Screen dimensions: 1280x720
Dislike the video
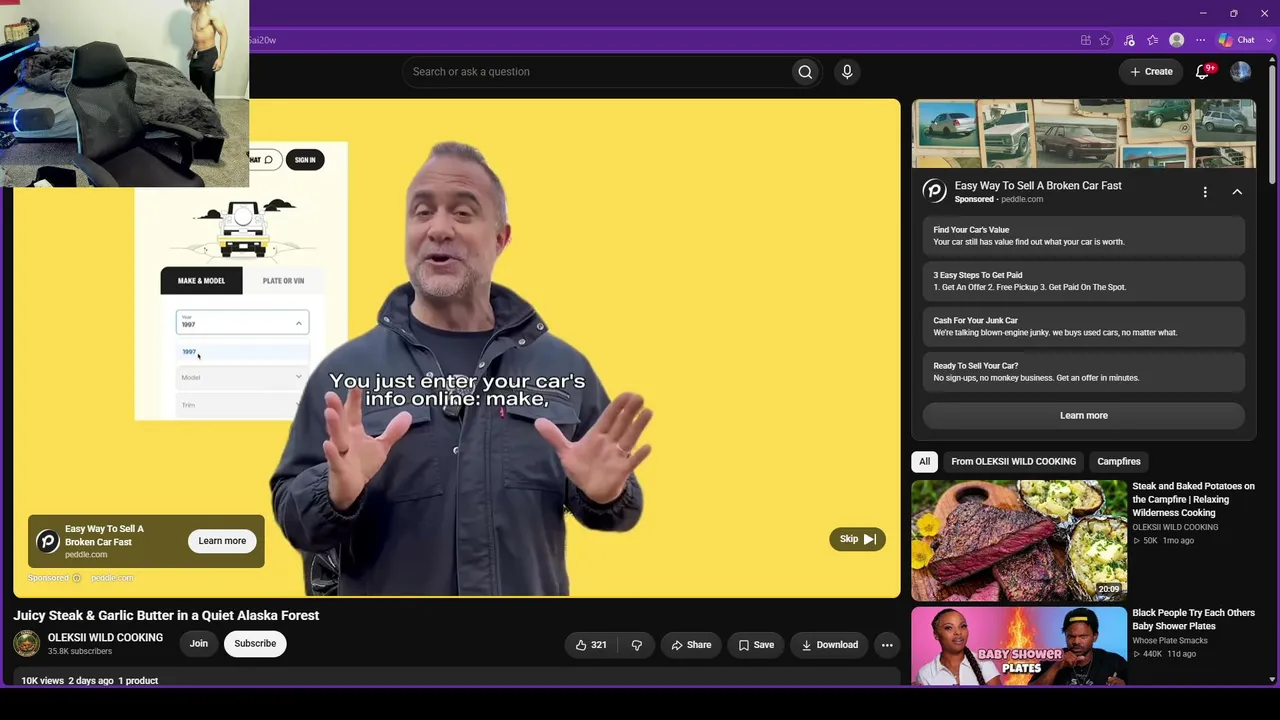click(x=636, y=645)
